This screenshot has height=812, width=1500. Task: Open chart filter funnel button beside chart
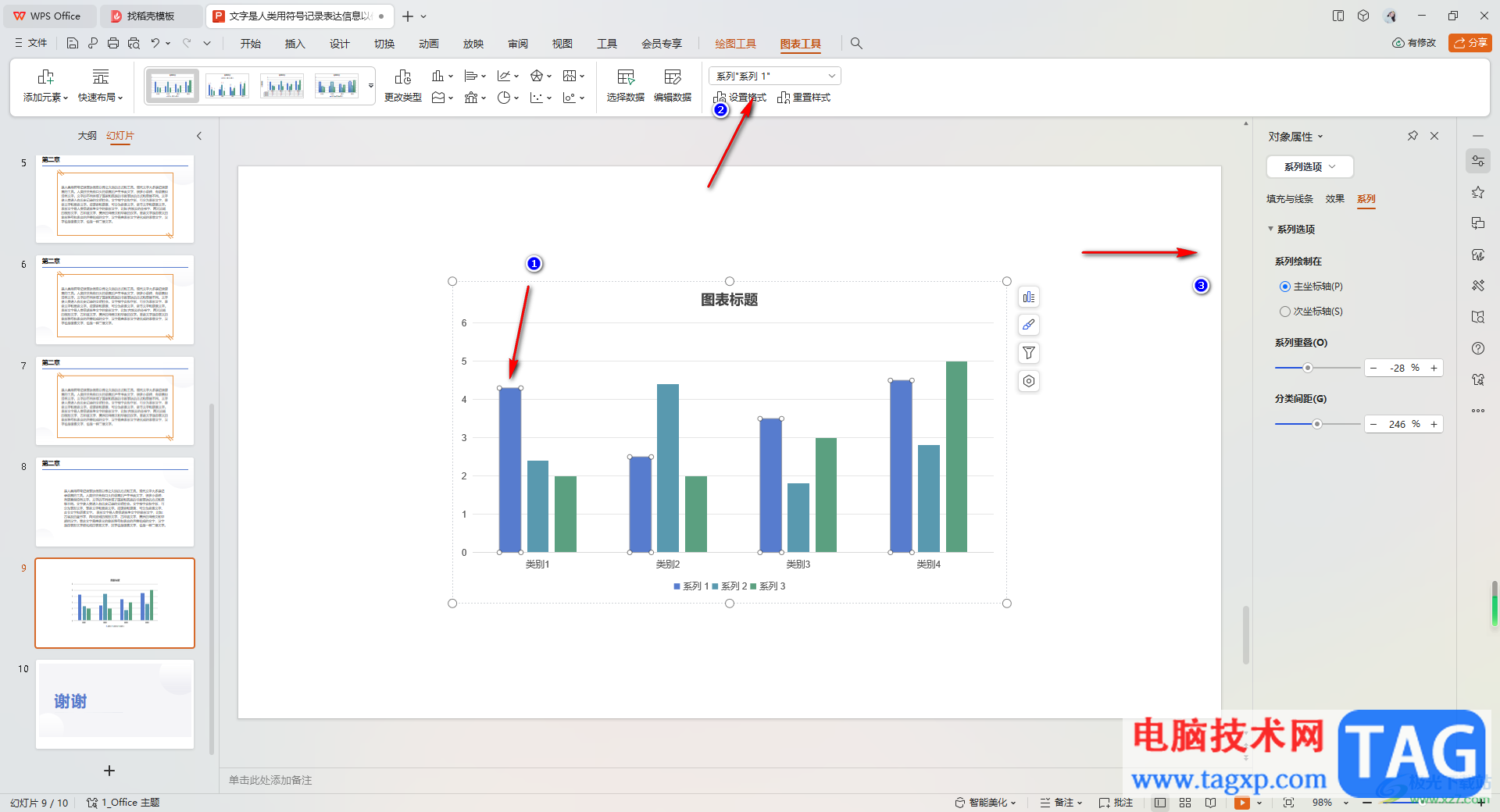tap(1029, 353)
